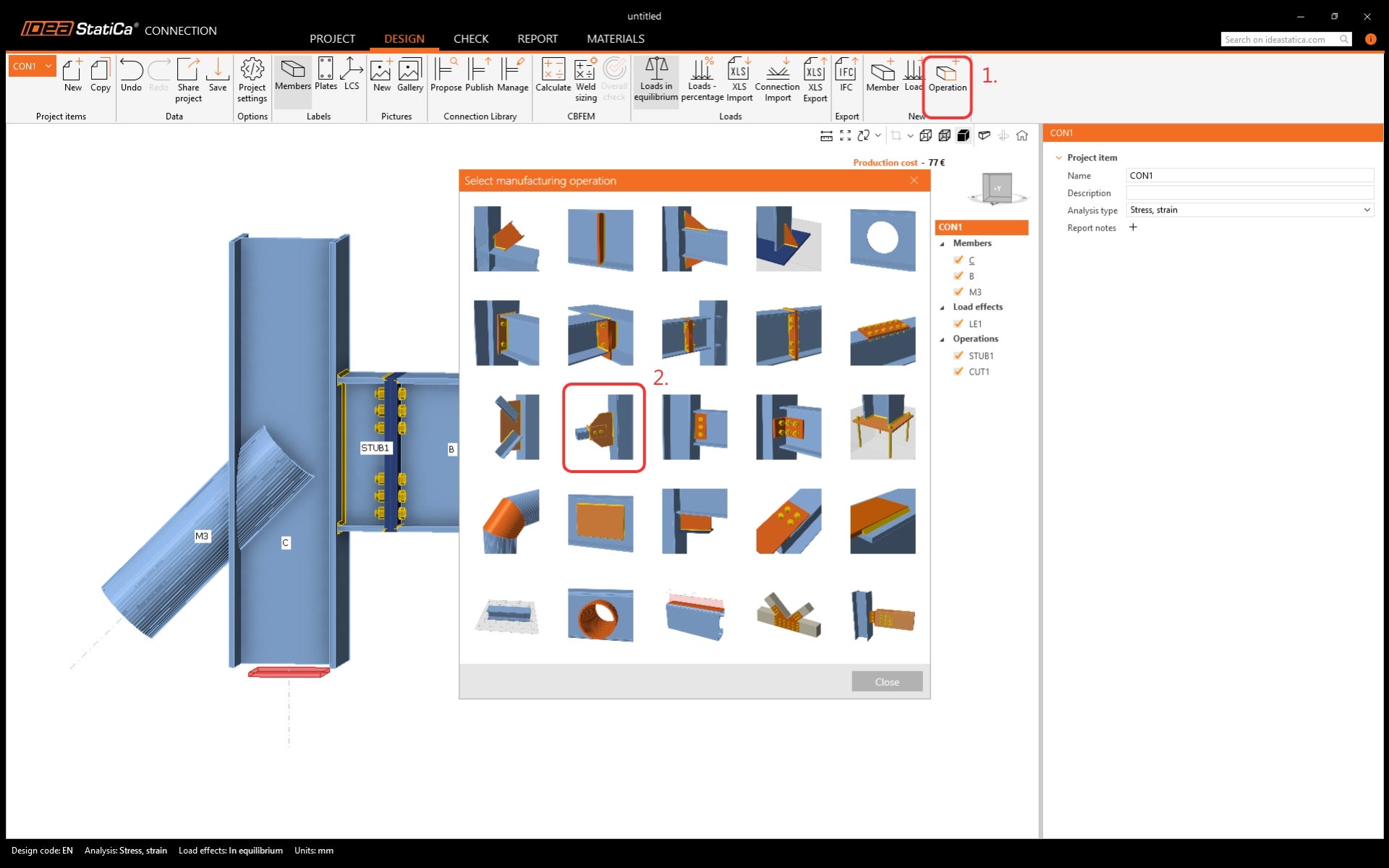Add report notes with plus button
Viewport: 1389px width, 868px height.
click(x=1133, y=227)
